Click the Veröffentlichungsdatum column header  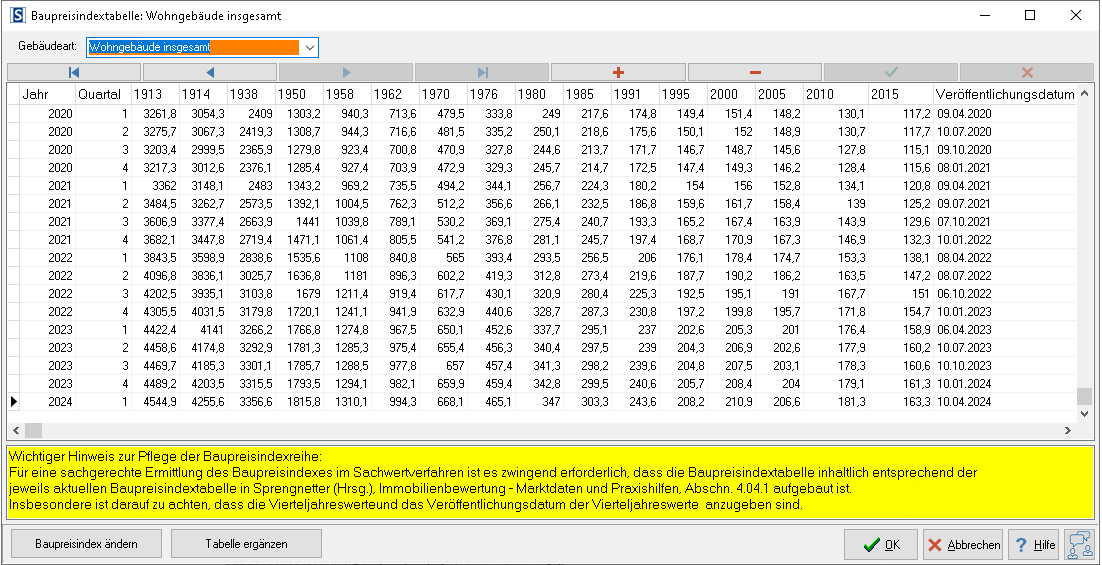(1005, 94)
